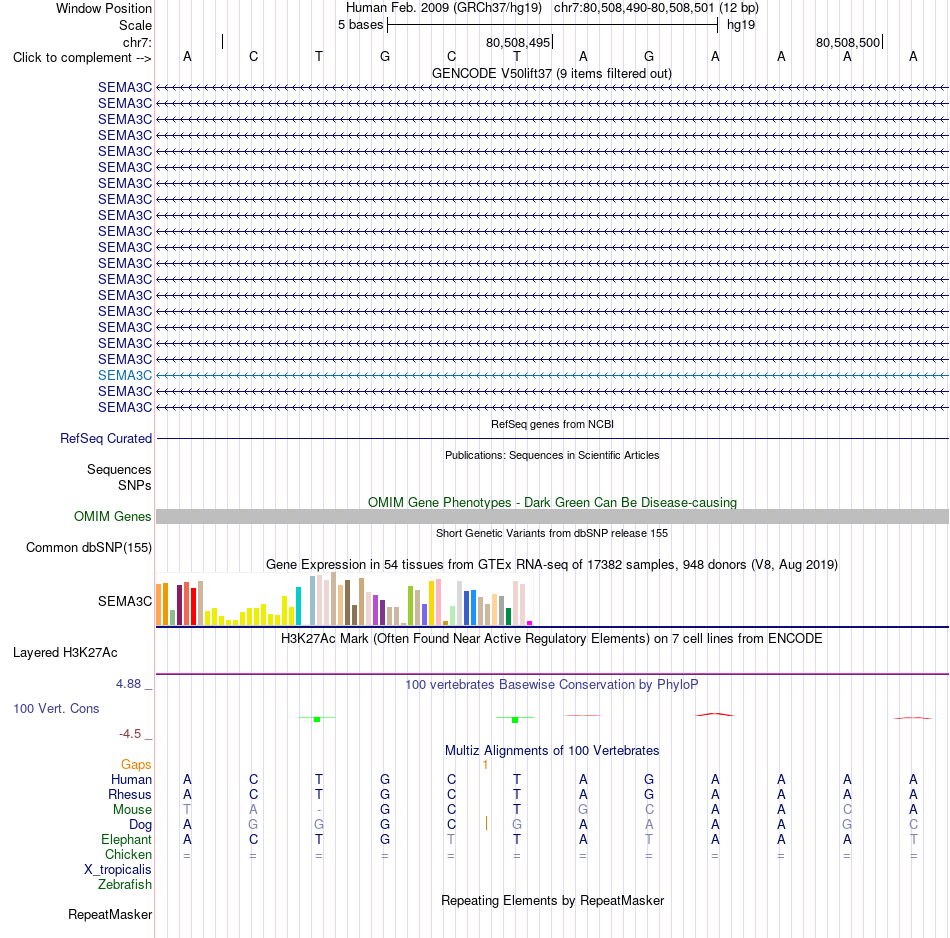Image resolution: width=950 pixels, height=938 pixels.
Task: Click the 5 bases scale label
Action: point(360,25)
